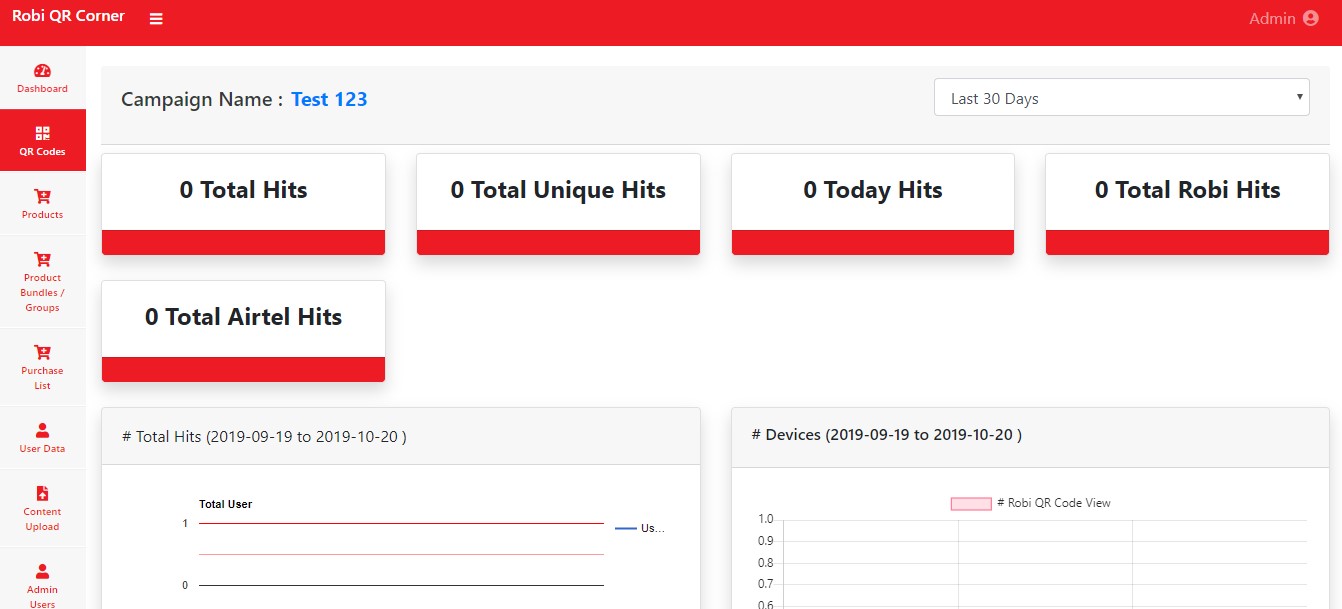Select the 0 Today Hits card
1342x609 pixels.
873,204
